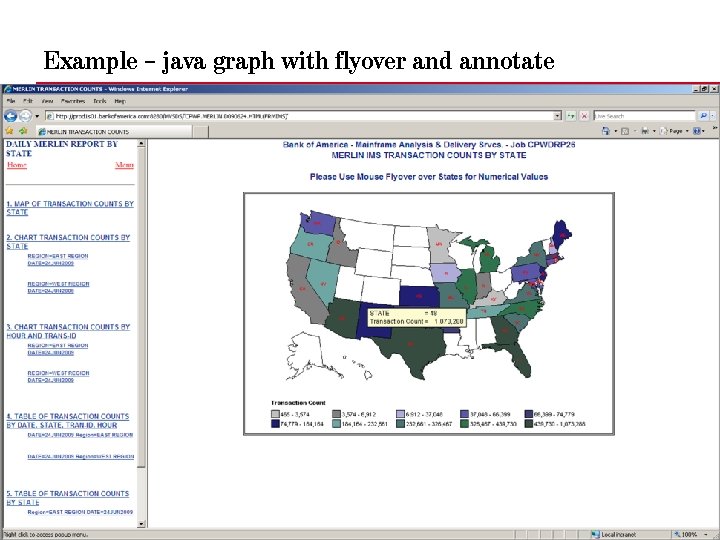Click the toolbar Help icon
The height and width of the screenshot is (540, 720).
(x=697, y=131)
